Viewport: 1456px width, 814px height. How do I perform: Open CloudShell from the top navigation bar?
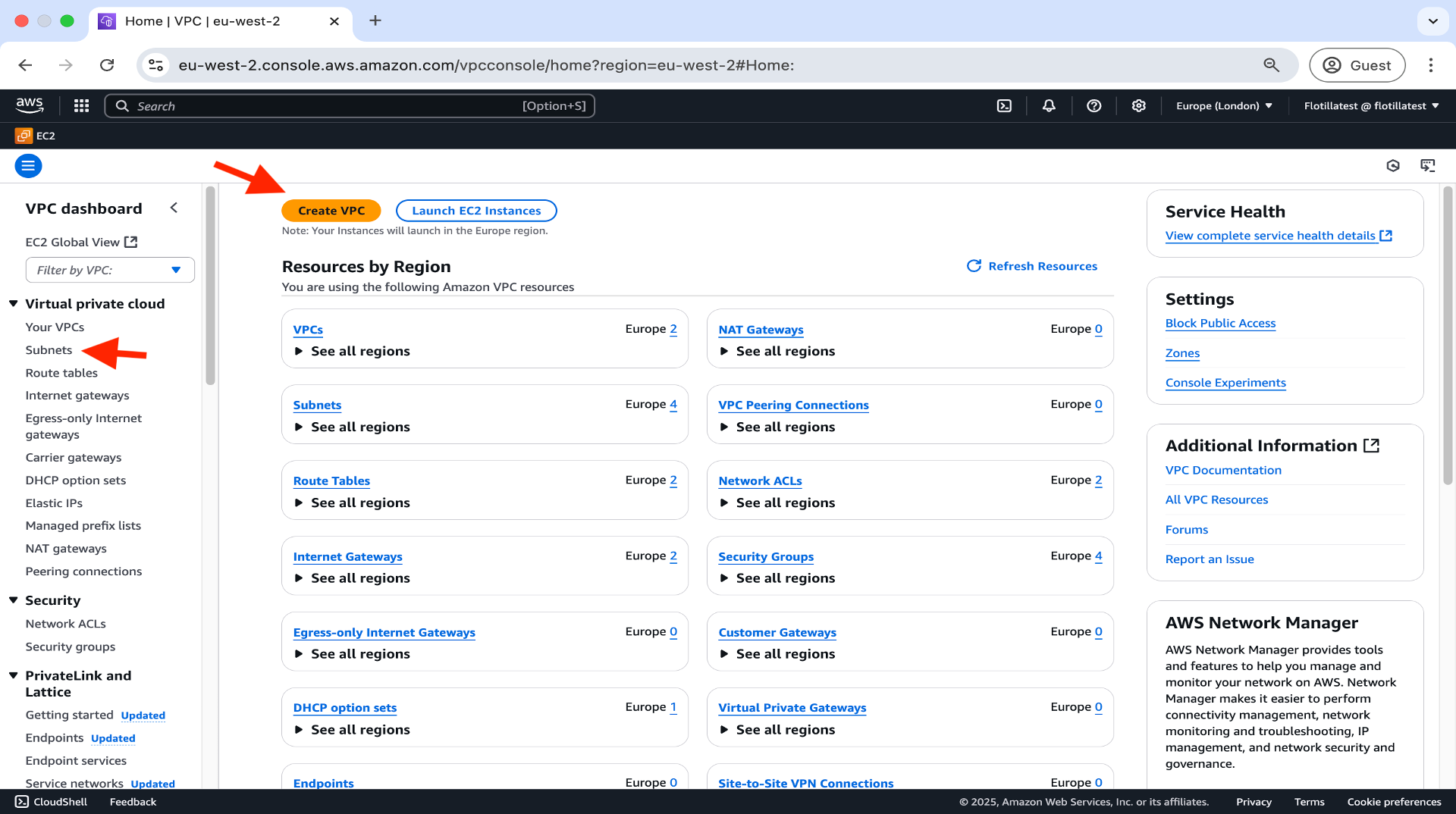tap(1004, 106)
